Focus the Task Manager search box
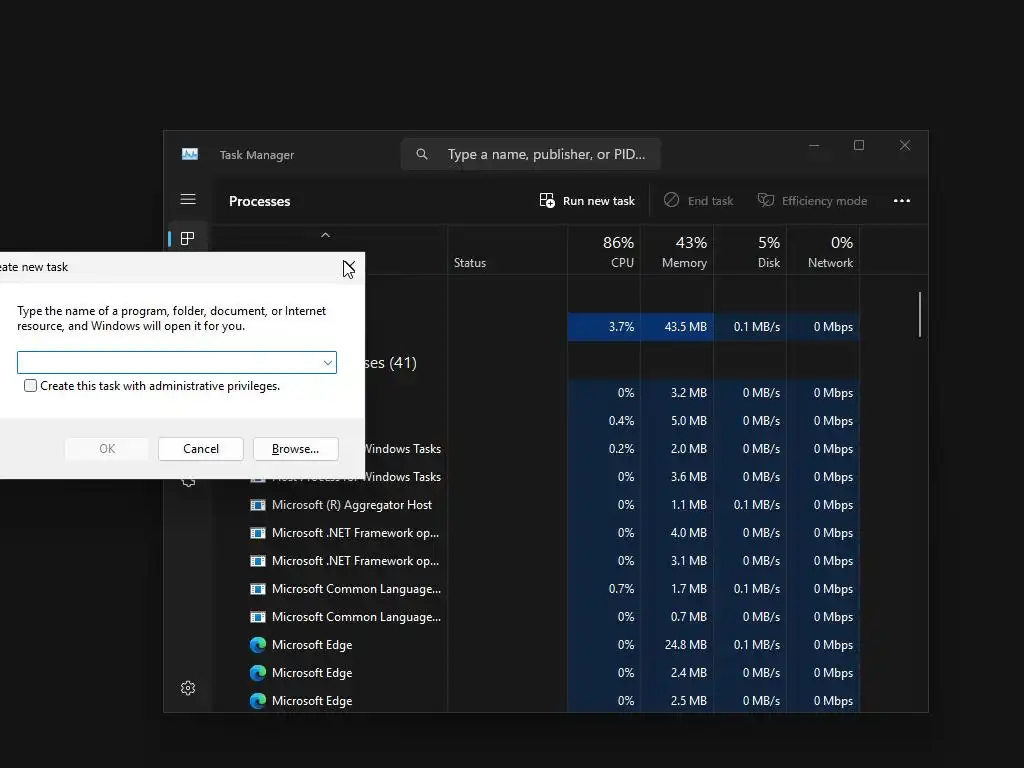Screen dimensions: 1024x768 coord(530,154)
